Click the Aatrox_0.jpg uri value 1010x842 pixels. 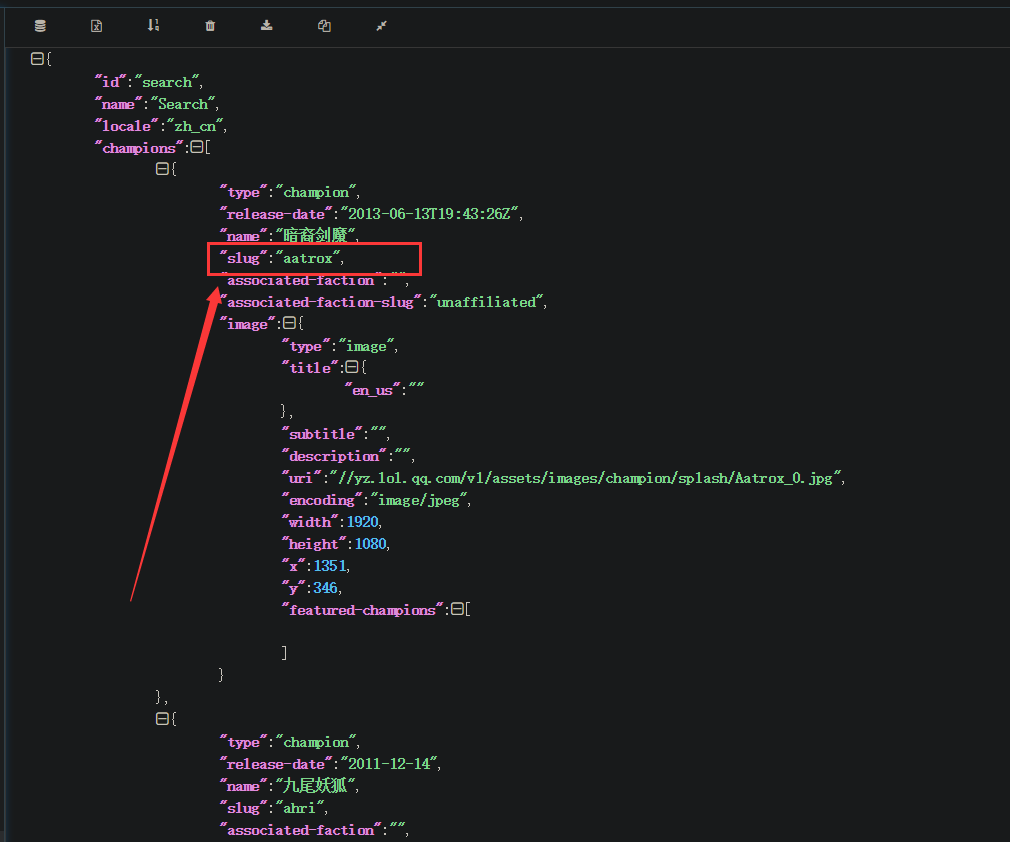586,477
